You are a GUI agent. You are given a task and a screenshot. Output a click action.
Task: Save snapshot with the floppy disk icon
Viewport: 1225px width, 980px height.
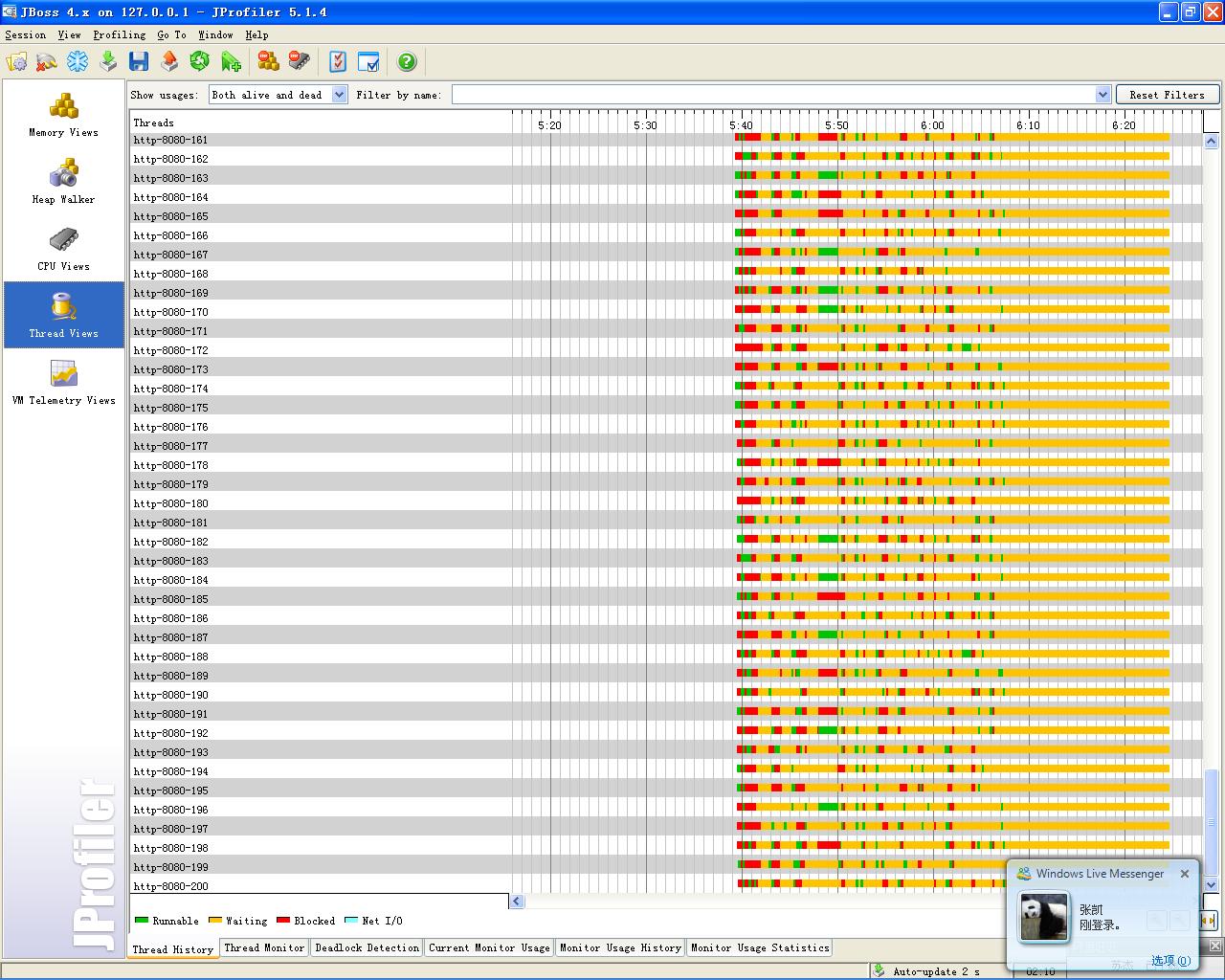click(139, 62)
